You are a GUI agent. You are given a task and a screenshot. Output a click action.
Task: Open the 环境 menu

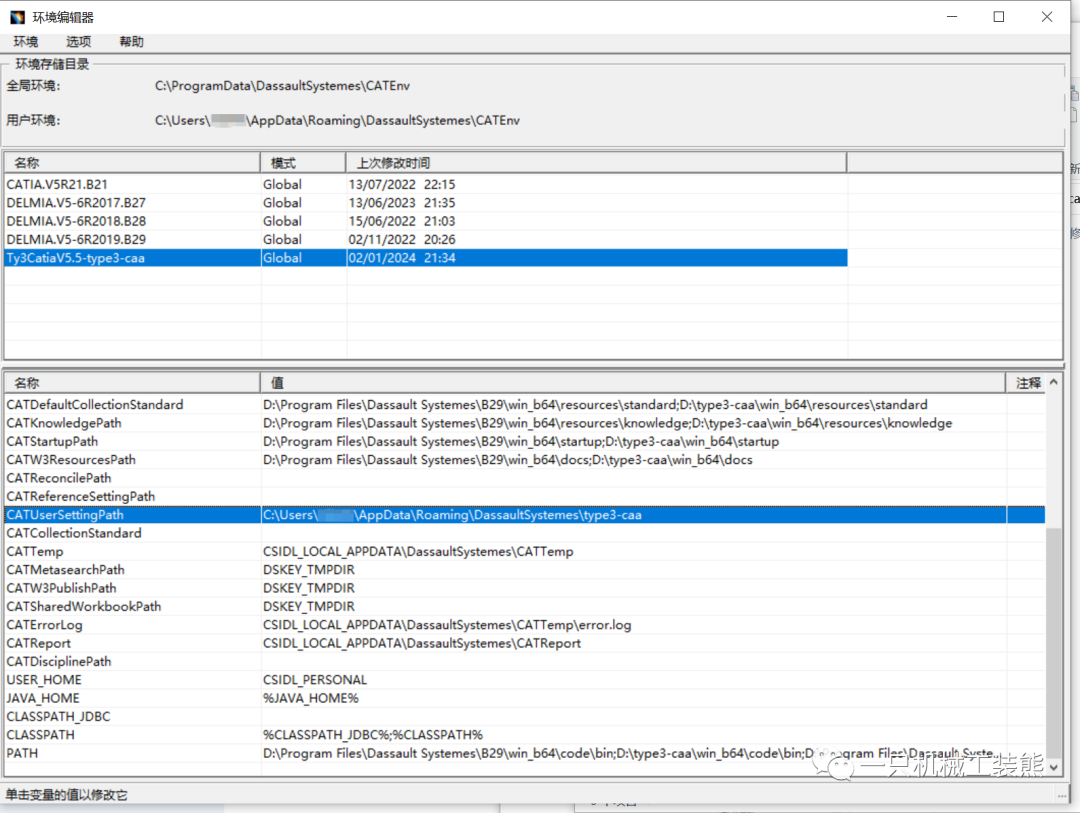(x=25, y=41)
